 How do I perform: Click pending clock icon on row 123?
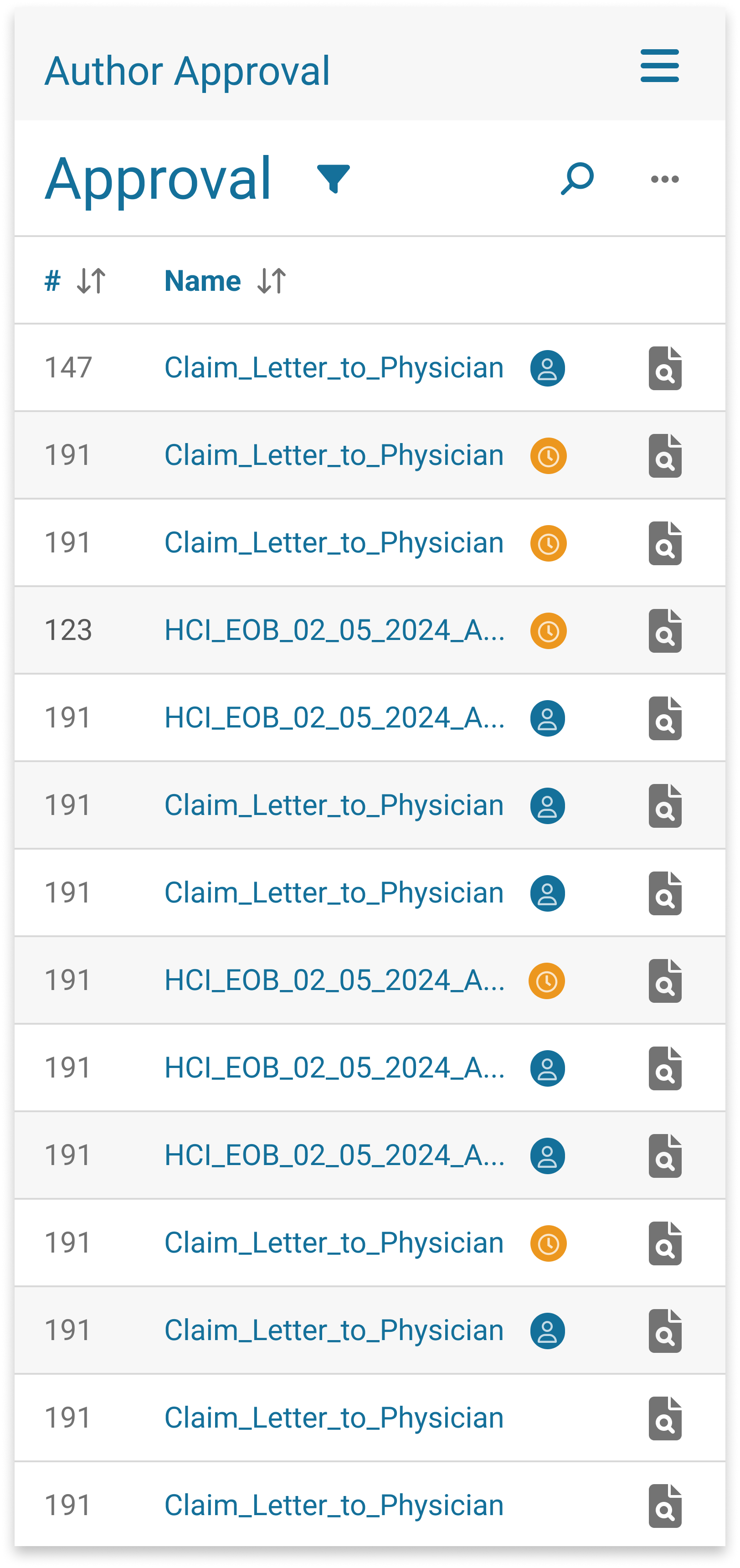tap(548, 630)
